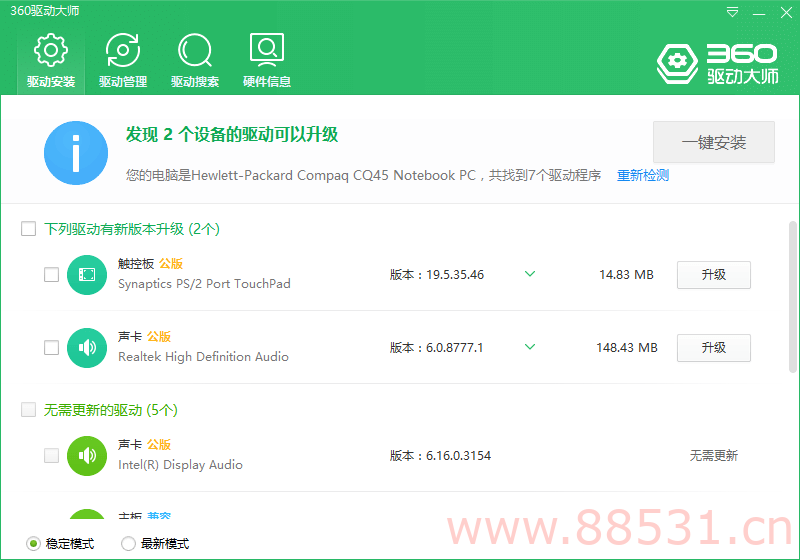The width and height of the screenshot is (800, 560).
Task: Click 升级 for Realtek High Definition Audio
Action: point(714,348)
